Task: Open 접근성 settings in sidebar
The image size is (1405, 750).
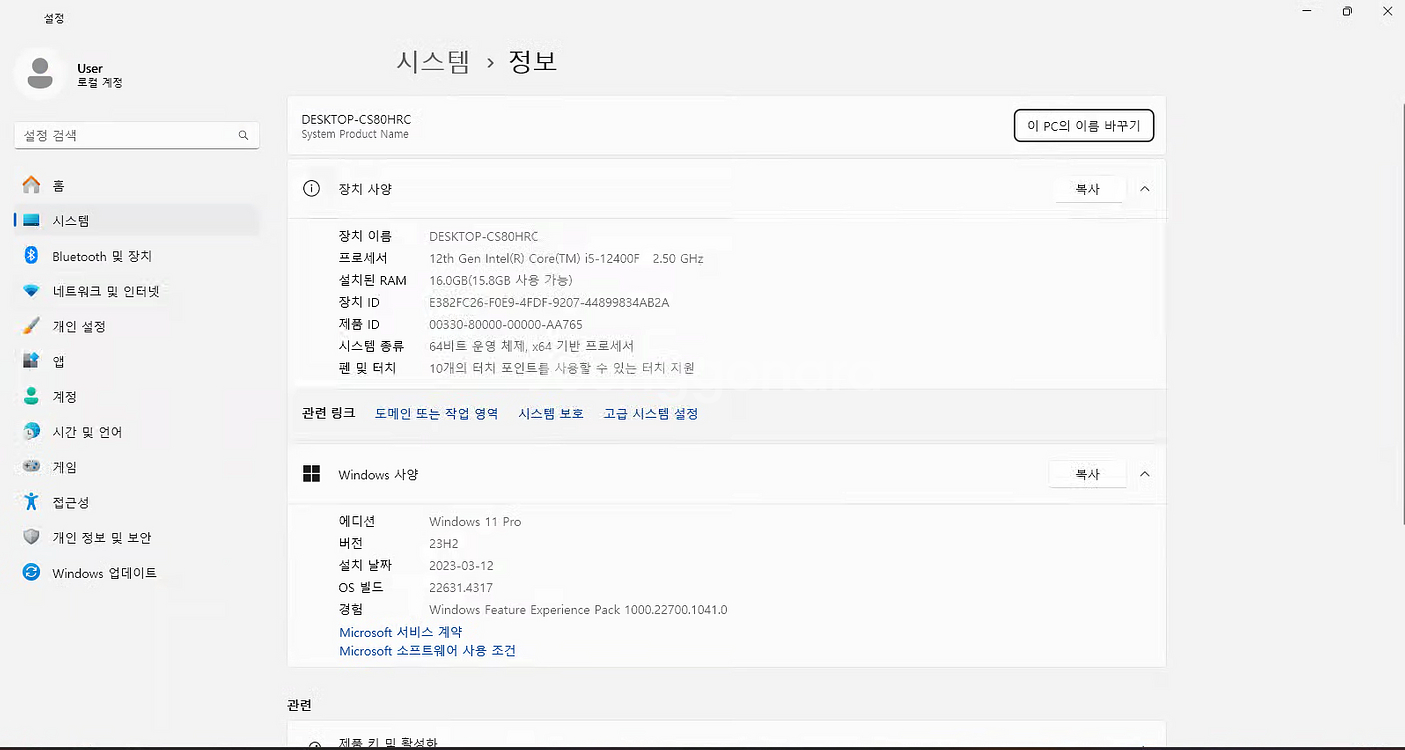Action: click(137, 502)
